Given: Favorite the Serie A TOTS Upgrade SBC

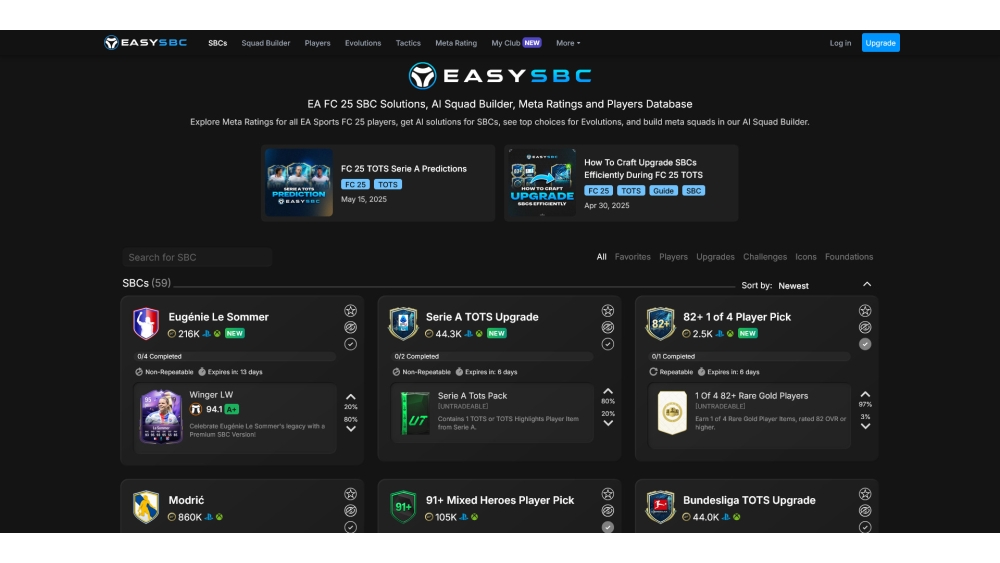Looking at the screenshot, I should pyautogui.click(x=608, y=311).
